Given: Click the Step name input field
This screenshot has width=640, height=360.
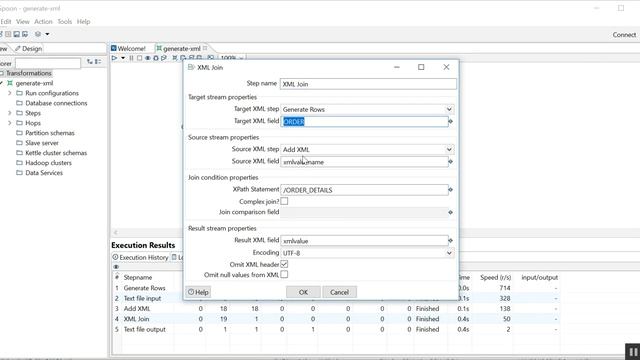Looking at the screenshot, I should [368, 84].
